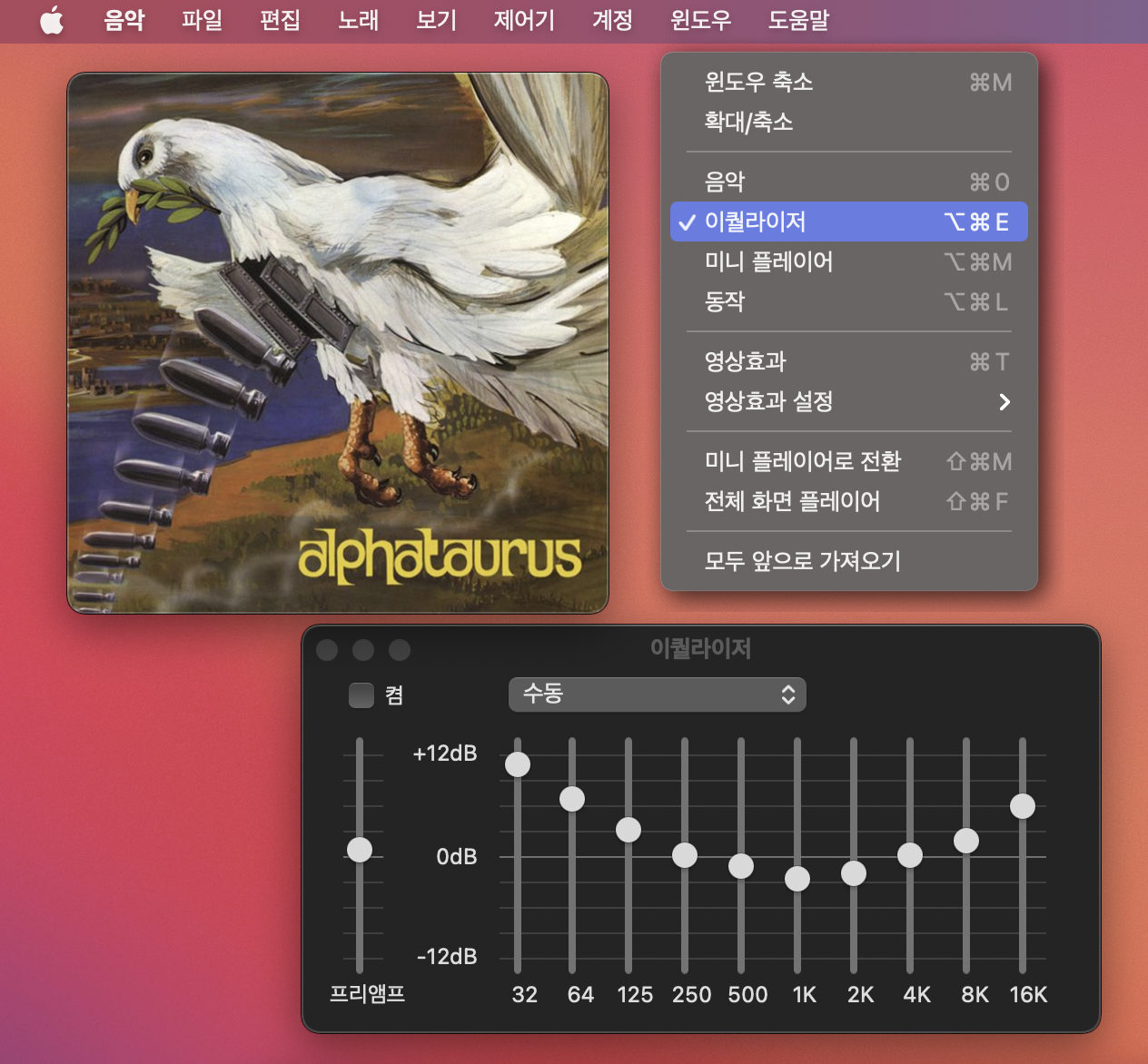Screen dimensions: 1148x1064
Task: Click the 프리앰프 label
Action: (367, 994)
